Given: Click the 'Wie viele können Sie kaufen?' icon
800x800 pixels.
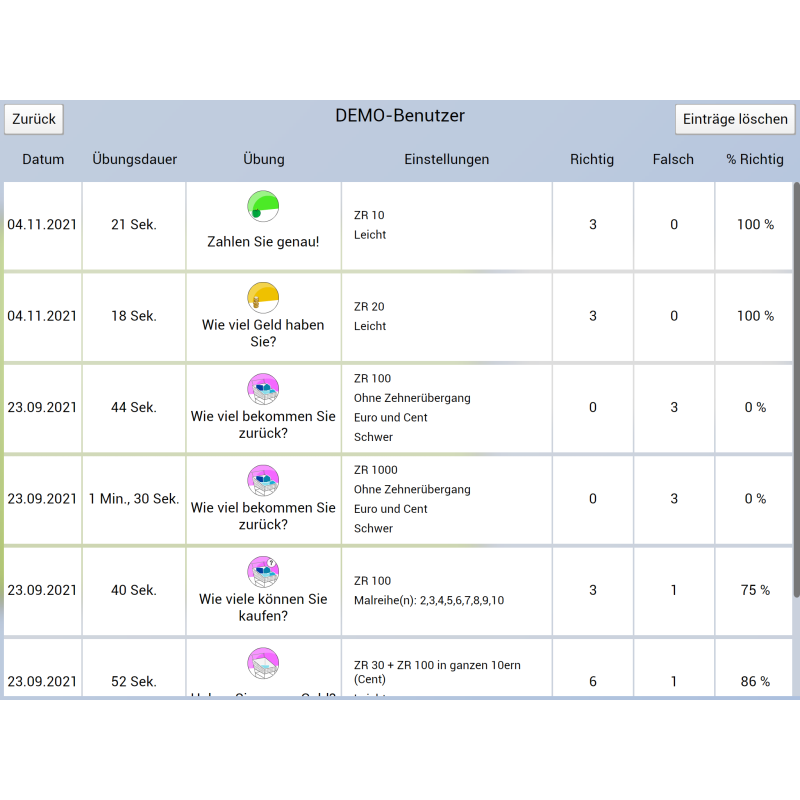Looking at the screenshot, I should [x=263, y=572].
